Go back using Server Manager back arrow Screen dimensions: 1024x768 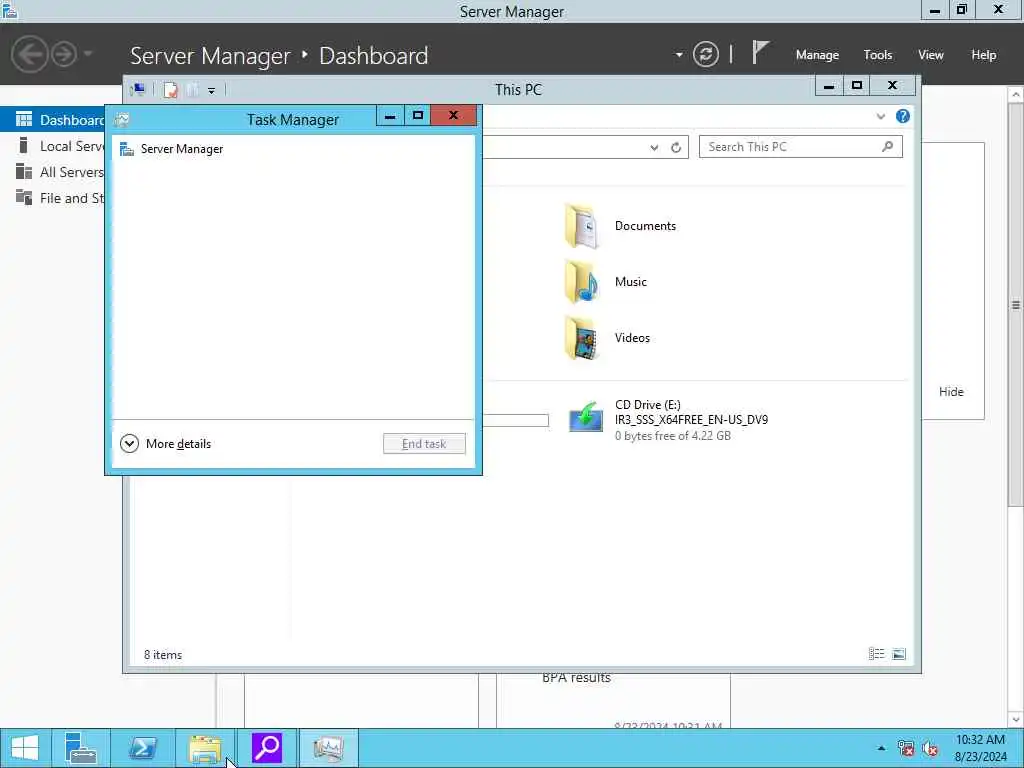pos(29,54)
